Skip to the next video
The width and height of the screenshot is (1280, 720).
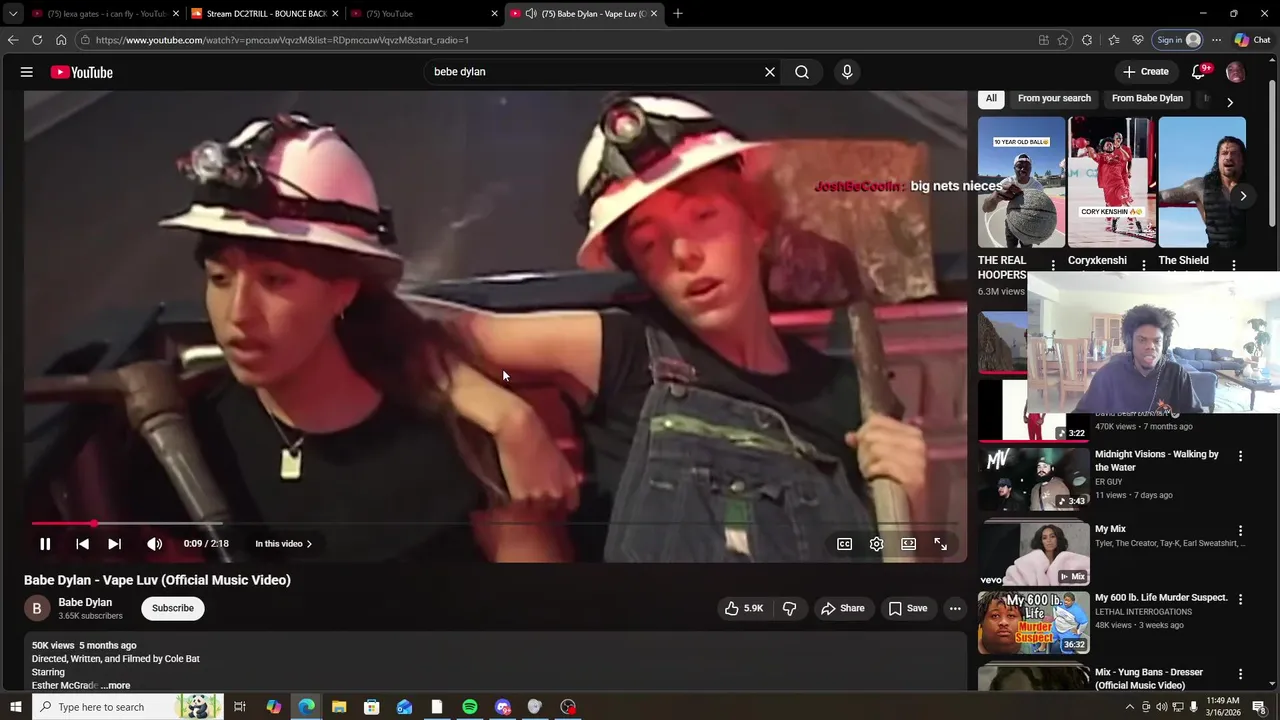tap(114, 544)
